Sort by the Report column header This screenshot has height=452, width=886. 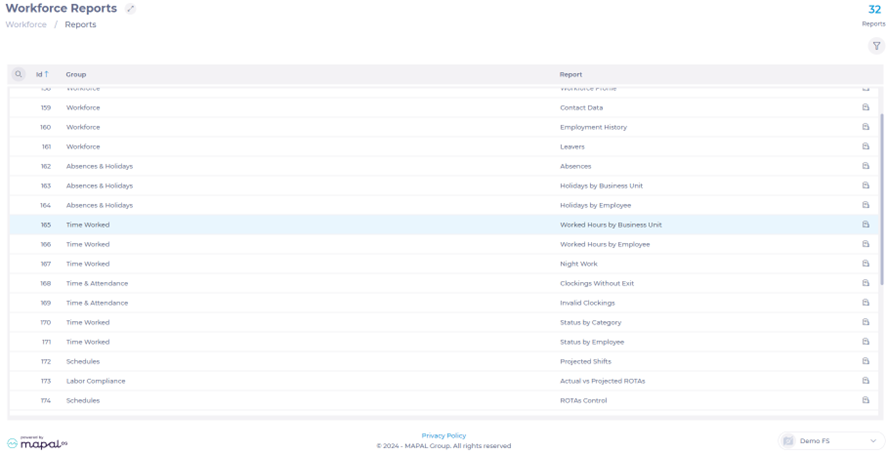pyautogui.click(x=571, y=75)
